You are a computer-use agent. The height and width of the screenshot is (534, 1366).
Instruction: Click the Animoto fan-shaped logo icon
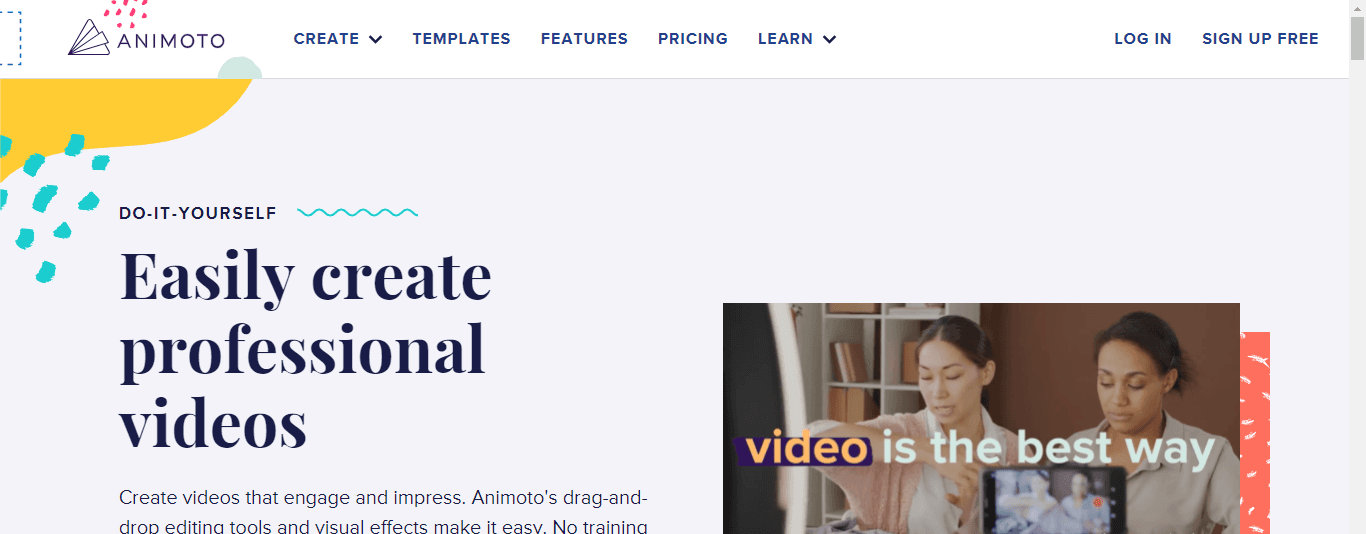point(89,37)
